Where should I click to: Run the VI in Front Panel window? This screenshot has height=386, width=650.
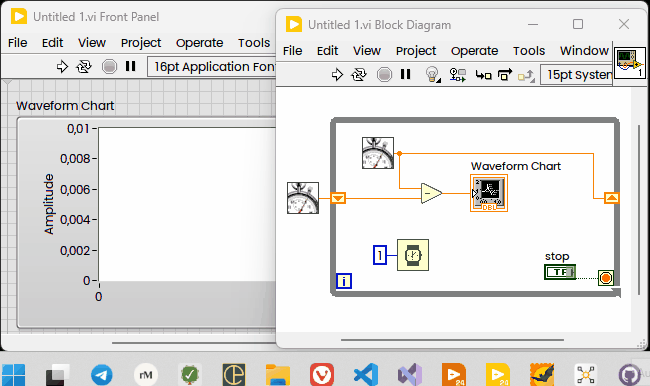coord(62,66)
